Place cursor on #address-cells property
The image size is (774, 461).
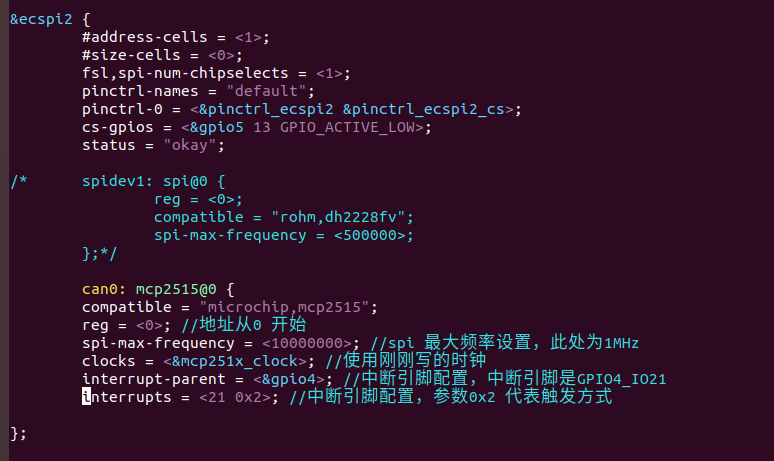tap(145, 38)
